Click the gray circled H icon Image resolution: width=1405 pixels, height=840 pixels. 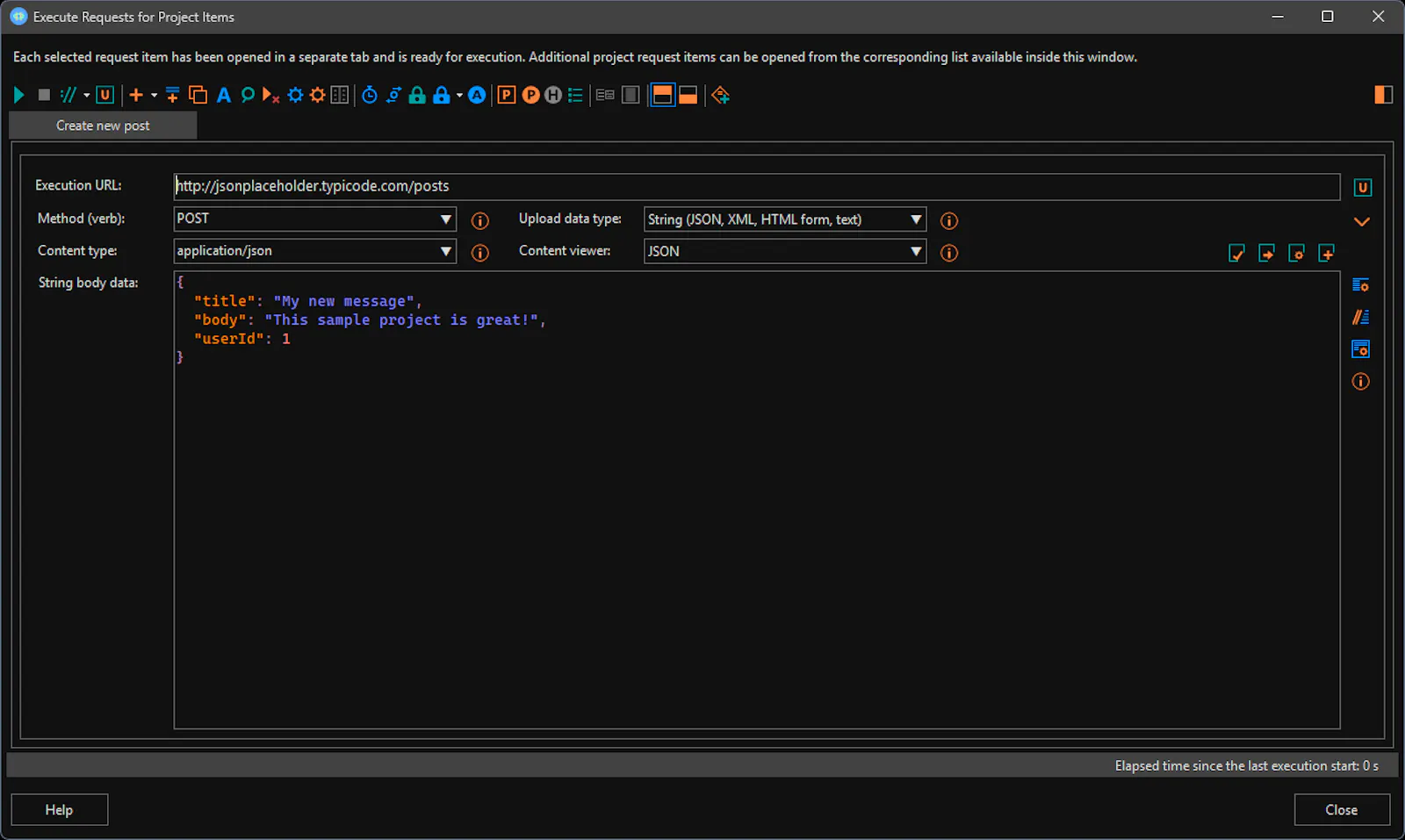click(x=552, y=95)
